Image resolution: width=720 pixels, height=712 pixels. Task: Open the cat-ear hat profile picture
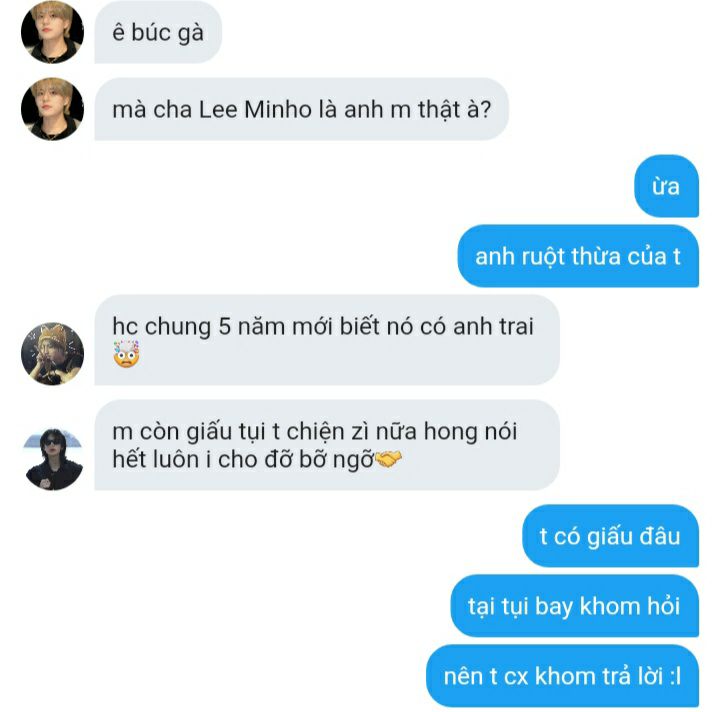[x=52, y=353]
